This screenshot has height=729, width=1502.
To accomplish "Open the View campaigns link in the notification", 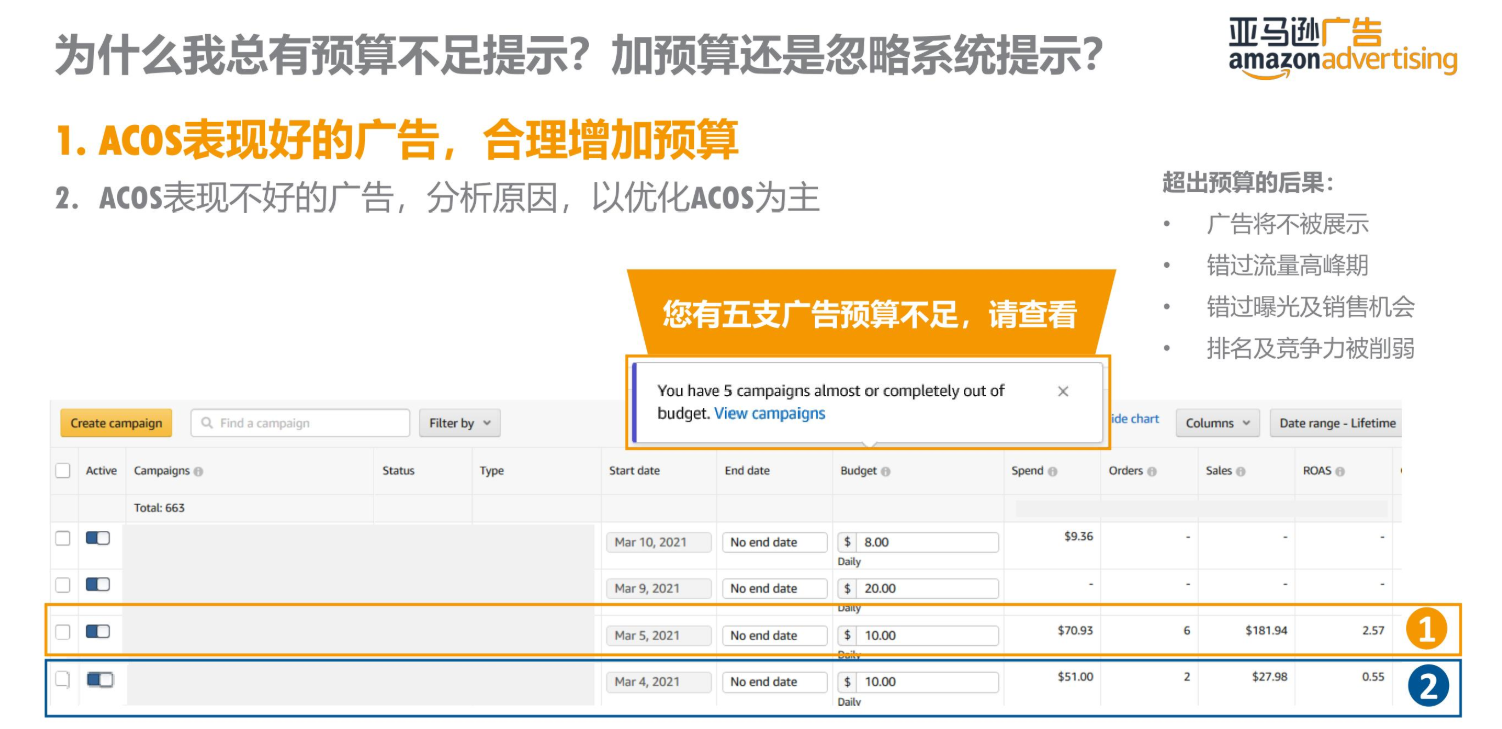I will [x=768, y=413].
